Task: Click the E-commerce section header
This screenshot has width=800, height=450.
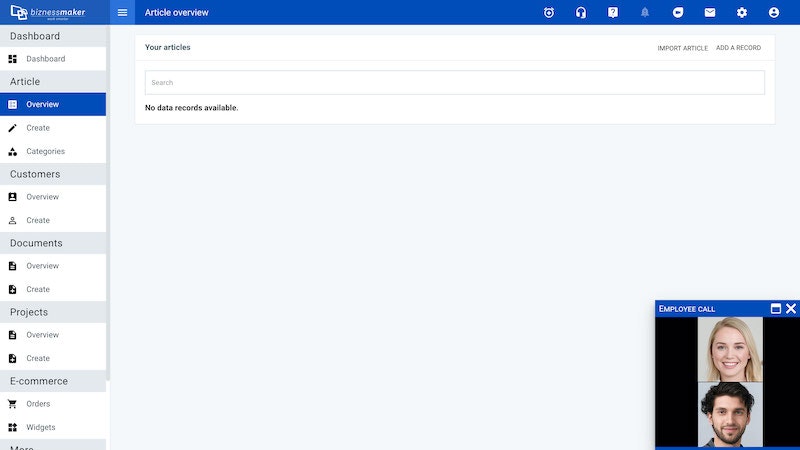Action: (x=53, y=381)
